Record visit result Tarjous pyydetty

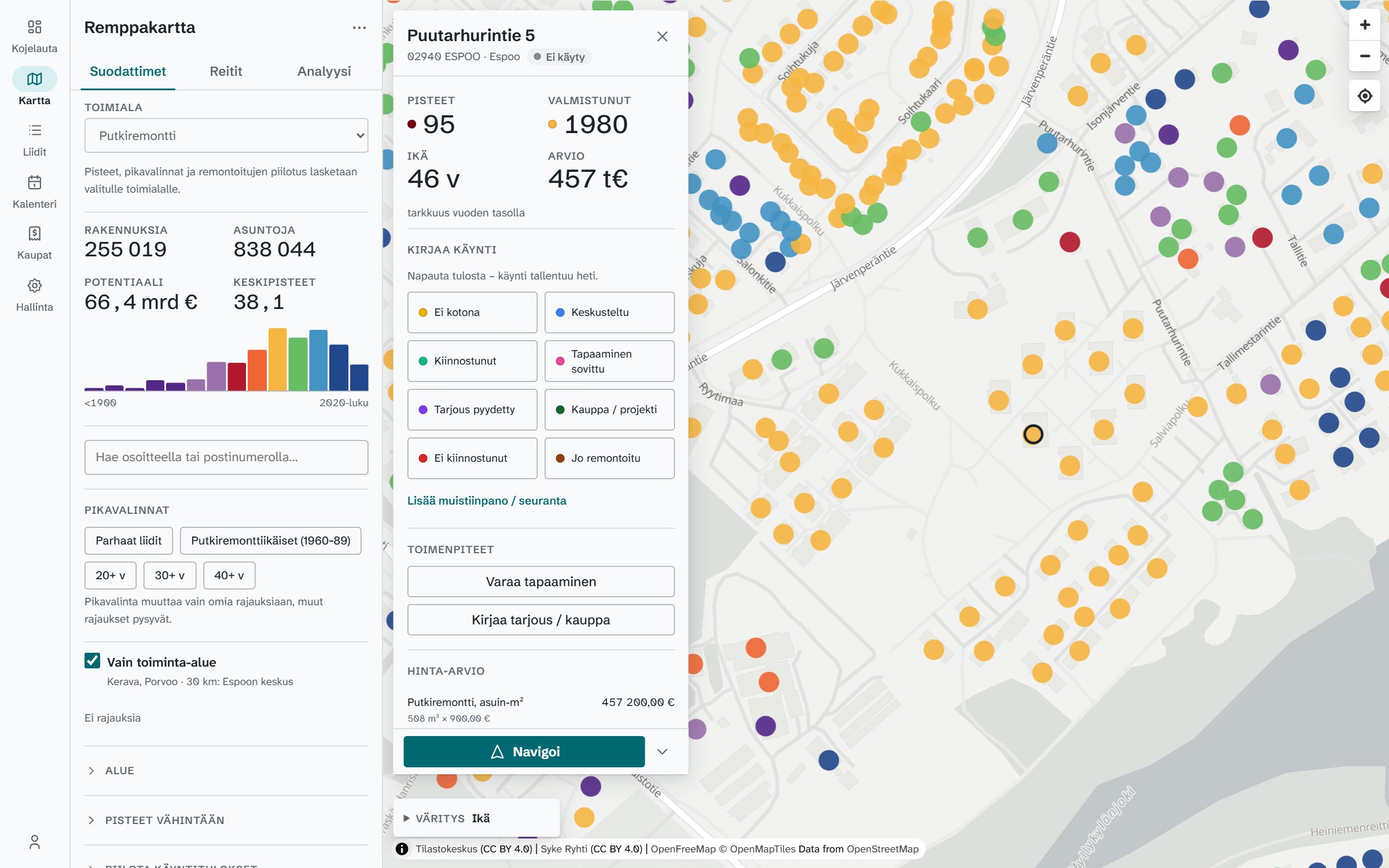click(x=472, y=410)
